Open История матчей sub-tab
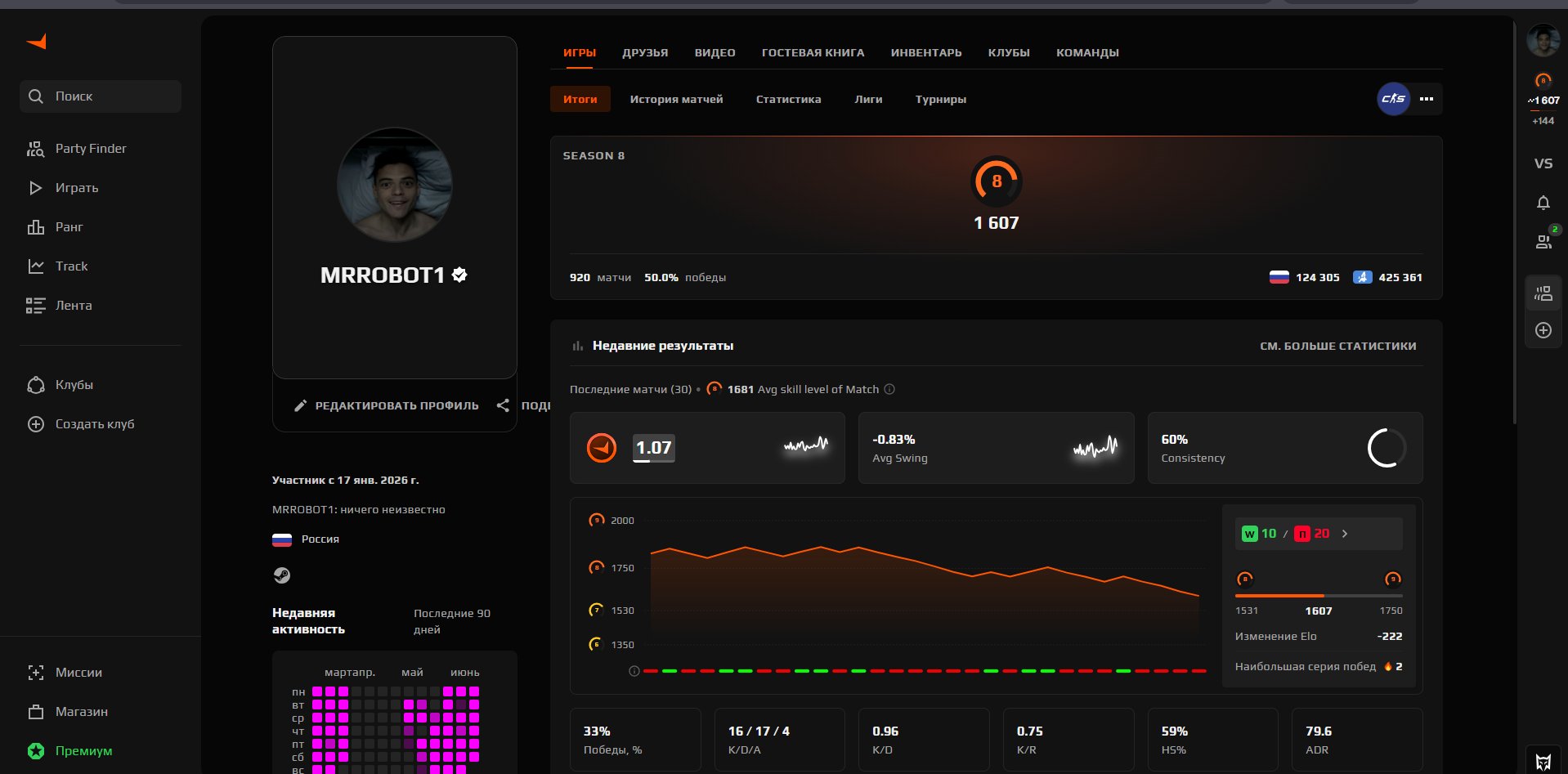This screenshot has width=1568, height=774. coord(676,99)
